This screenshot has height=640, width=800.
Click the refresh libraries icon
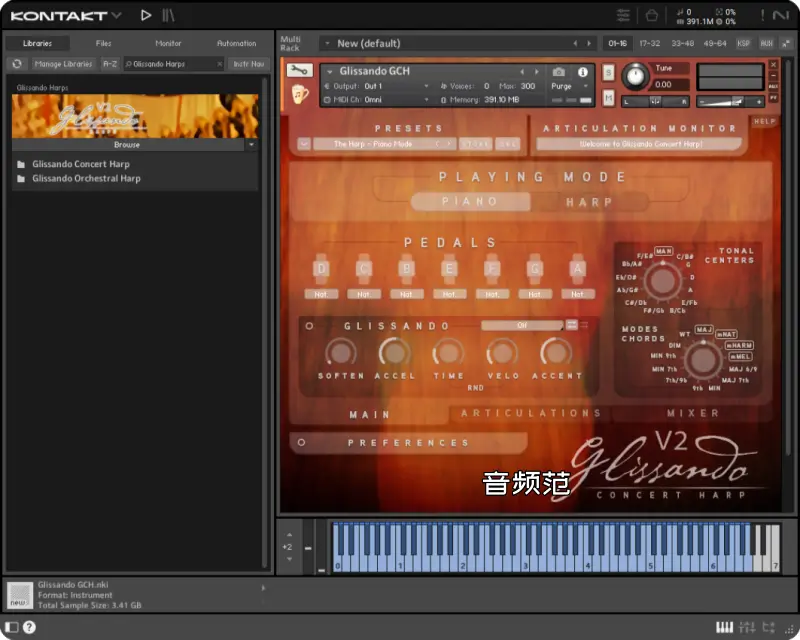[16, 64]
